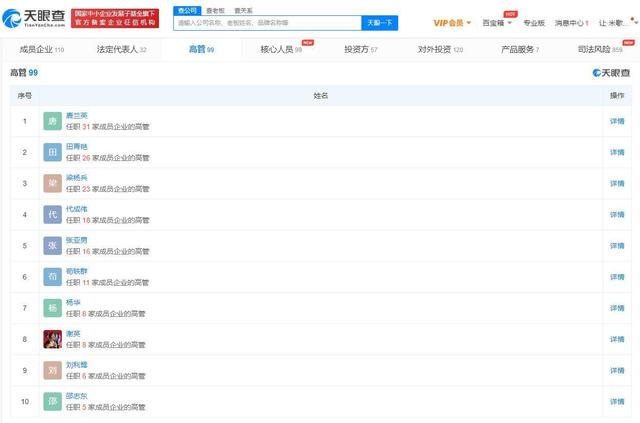Click the green 唐 avatar in row 1
Screen dimensions: 640x423
pyautogui.click(x=53, y=121)
